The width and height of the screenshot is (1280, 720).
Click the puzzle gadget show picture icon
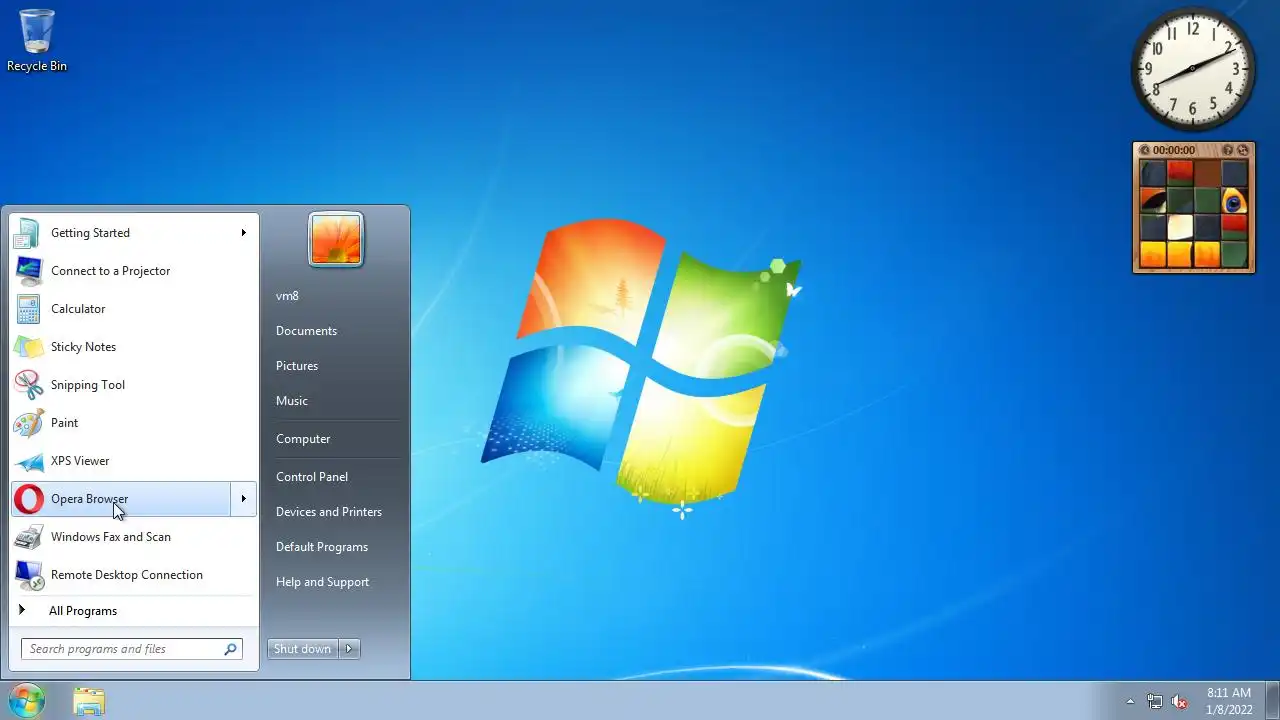click(1227, 150)
